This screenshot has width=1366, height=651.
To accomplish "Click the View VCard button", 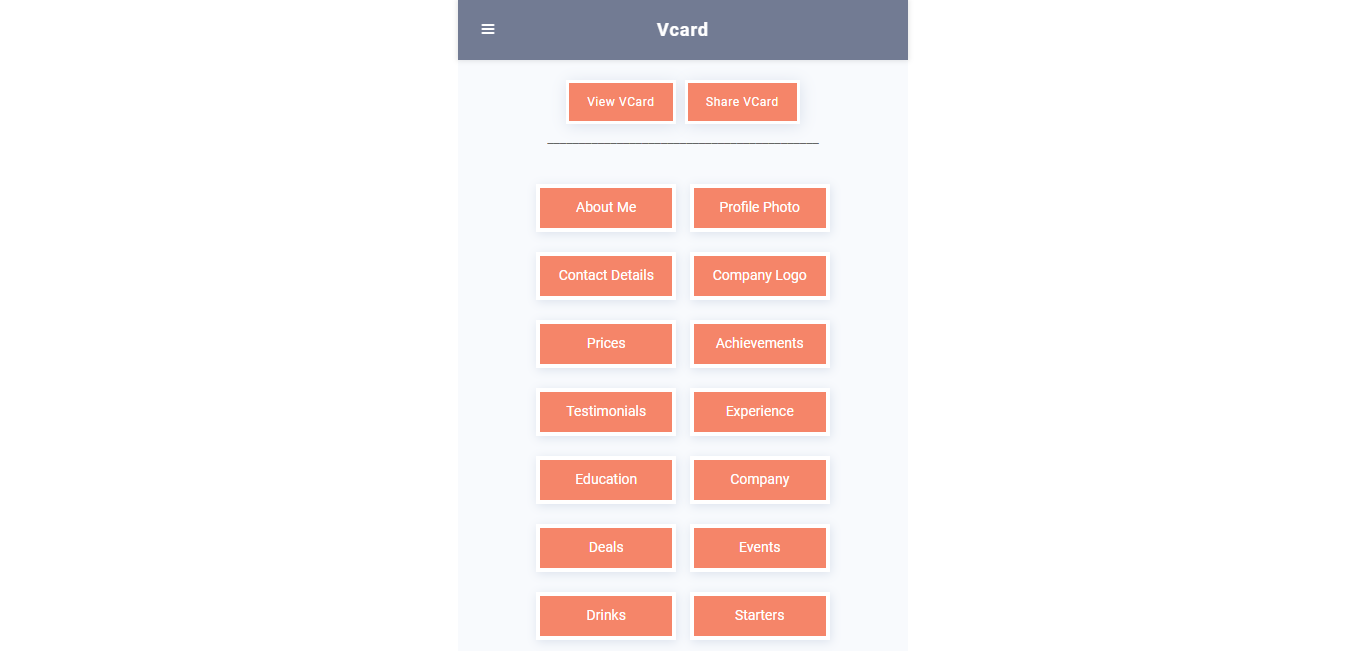I will point(621,102).
